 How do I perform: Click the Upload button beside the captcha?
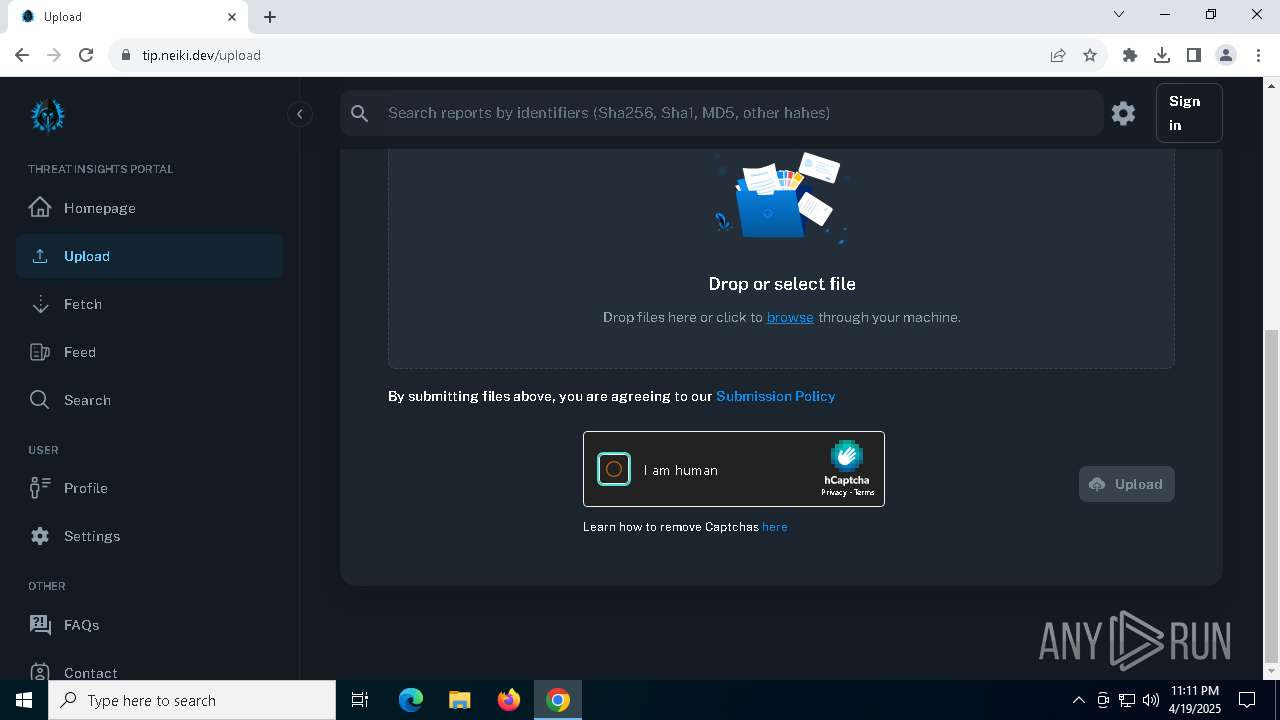pyautogui.click(x=1127, y=484)
